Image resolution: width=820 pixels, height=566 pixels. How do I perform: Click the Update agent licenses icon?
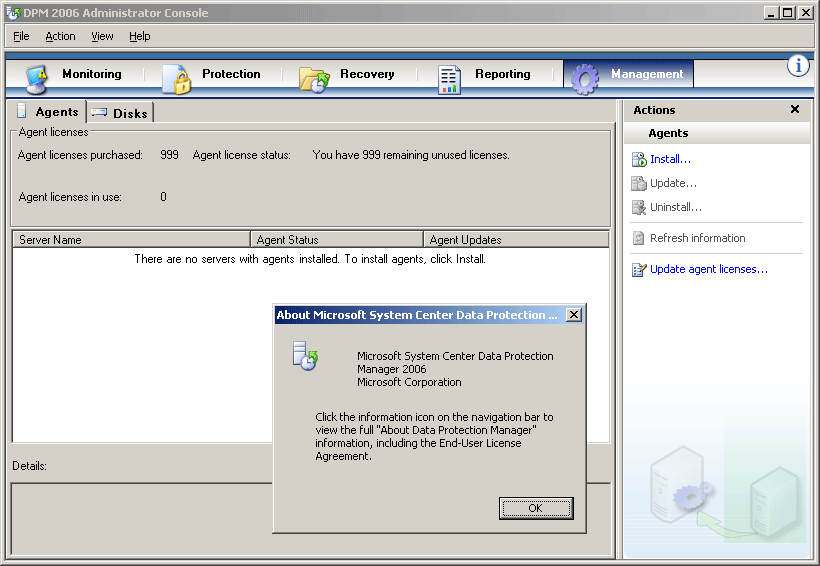[x=639, y=269]
